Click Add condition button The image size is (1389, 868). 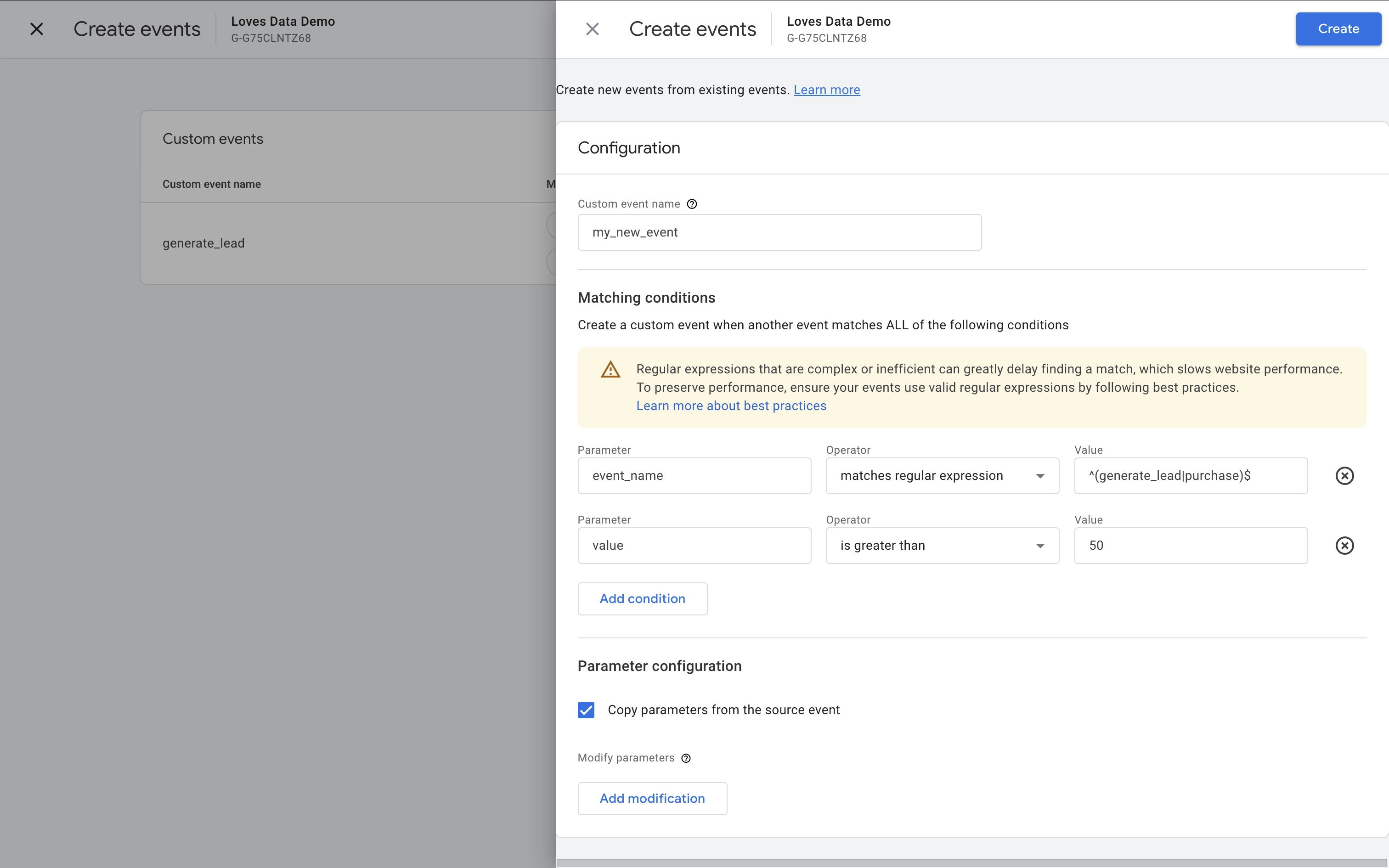click(x=642, y=599)
